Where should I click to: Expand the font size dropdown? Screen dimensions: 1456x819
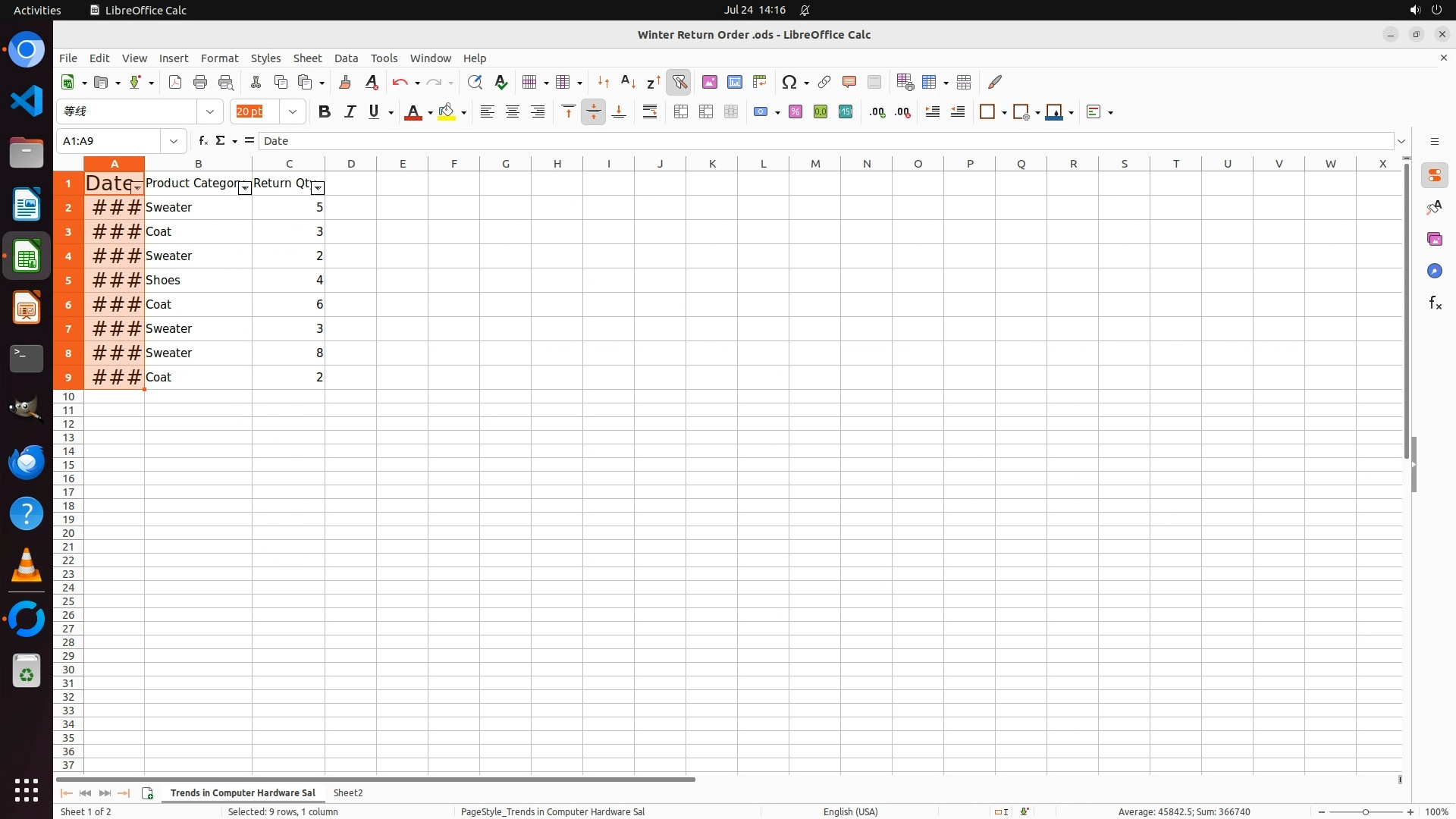tap(292, 111)
